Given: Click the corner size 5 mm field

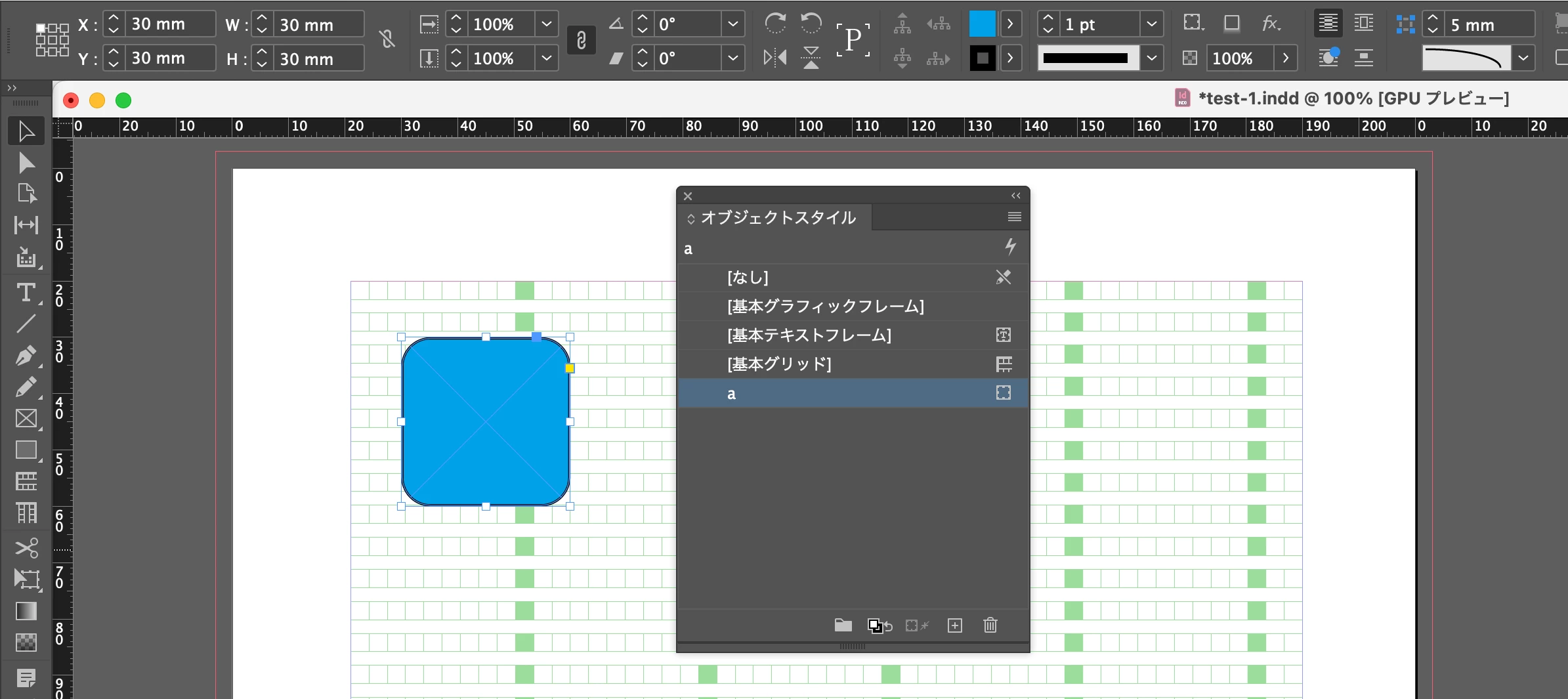Looking at the screenshot, I should pyautogui.click(x=1490, y=24).
